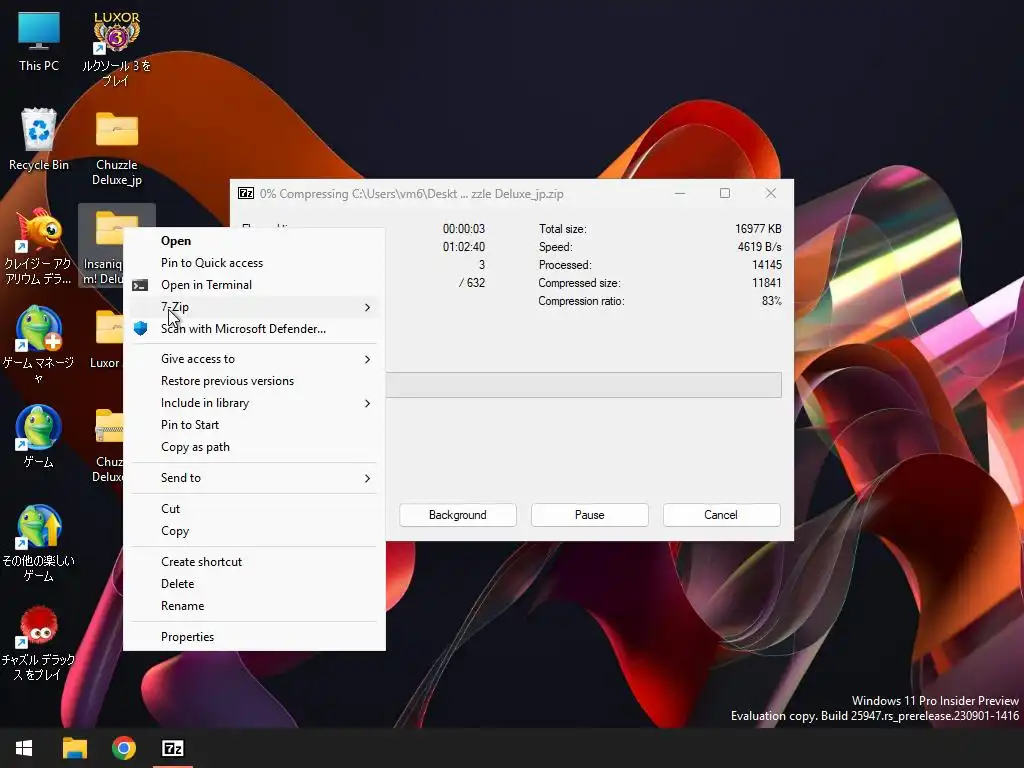Image resolution: width=1024 pixels, height=768 pixels.
Task: Choose Open in the context menu
Action: click(x=254, y=241)
